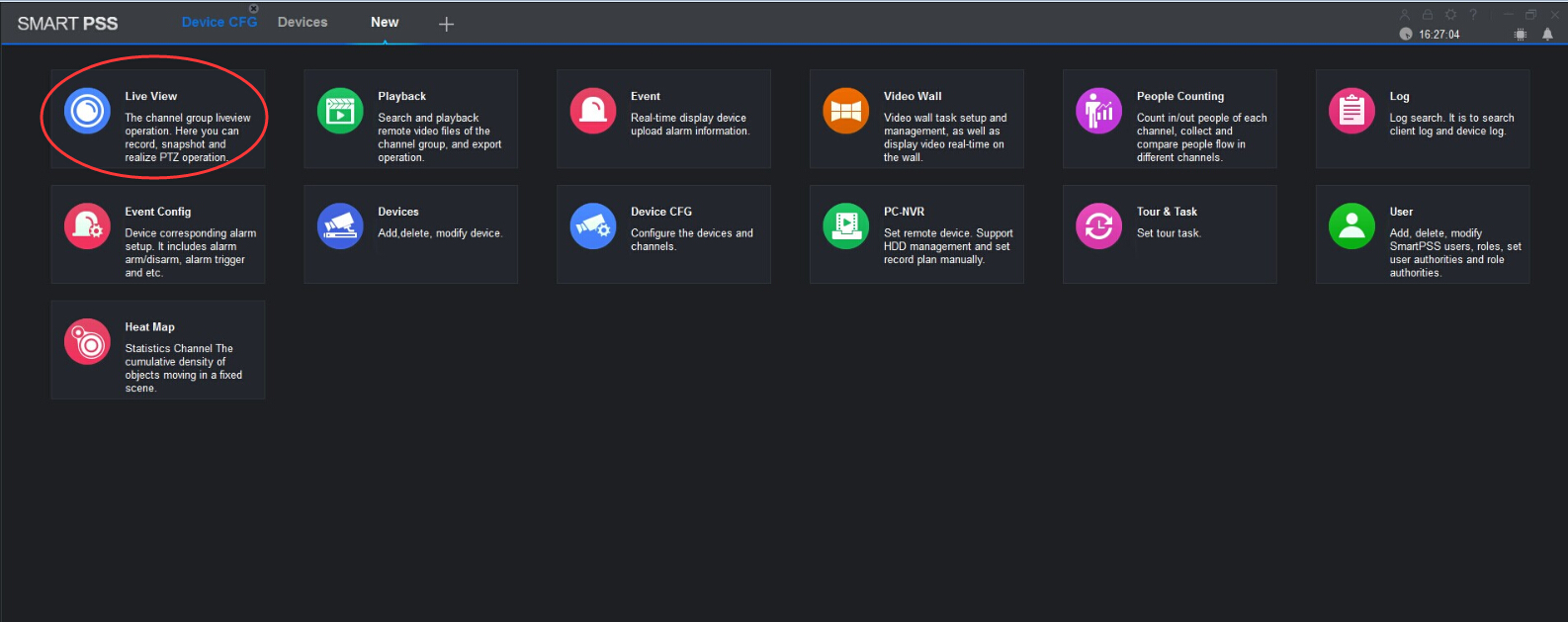This screenshot has width=1568, height=622.
Task: Open settings via the gear icon
Action: pyautogui.click(x=1450, y=15)
